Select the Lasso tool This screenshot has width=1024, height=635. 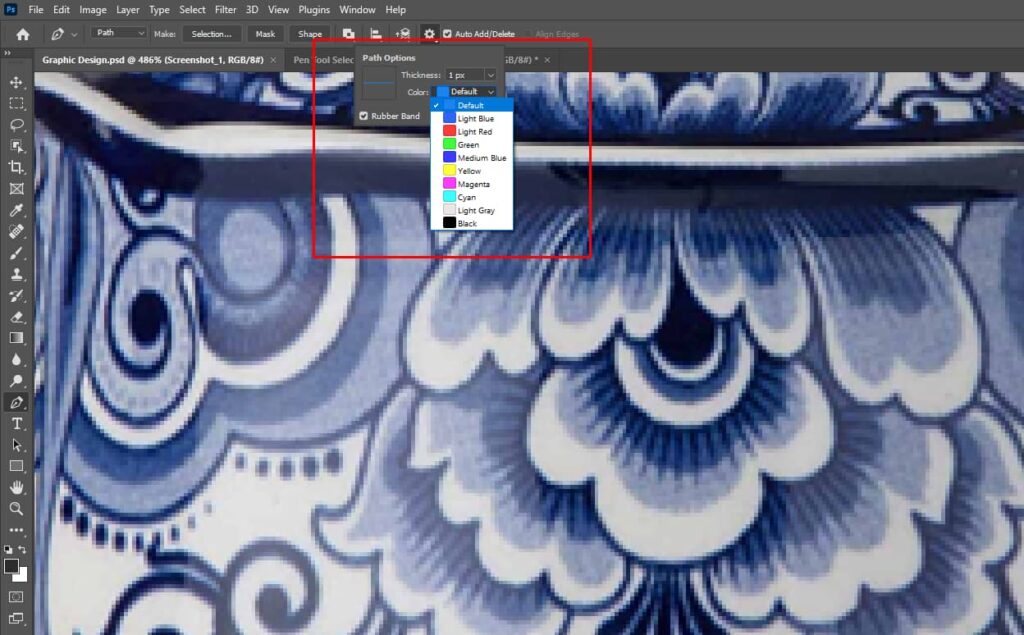pyautogui.click(x=16, y=125)
